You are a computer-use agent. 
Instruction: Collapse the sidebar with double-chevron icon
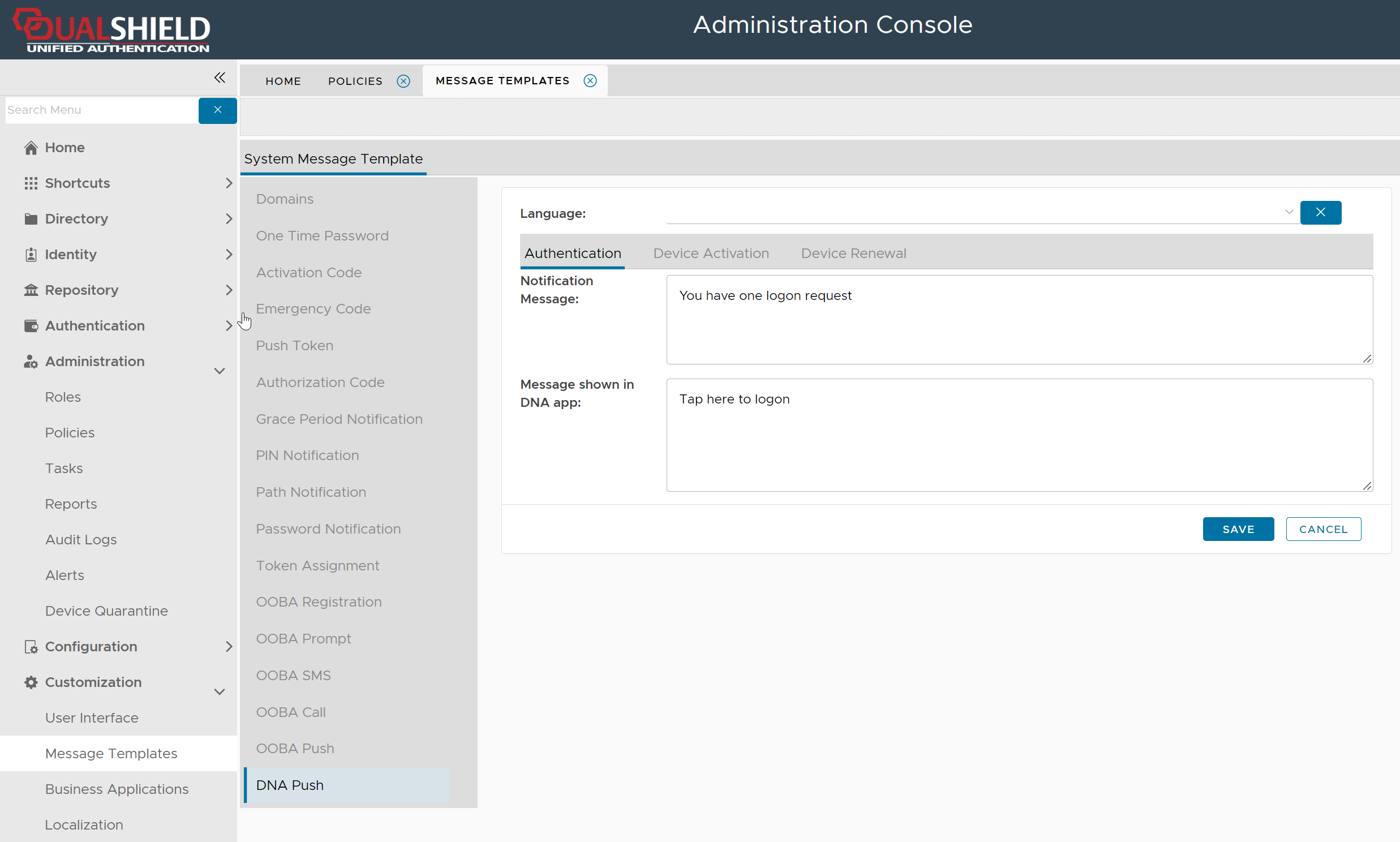(x=220, y=78)
